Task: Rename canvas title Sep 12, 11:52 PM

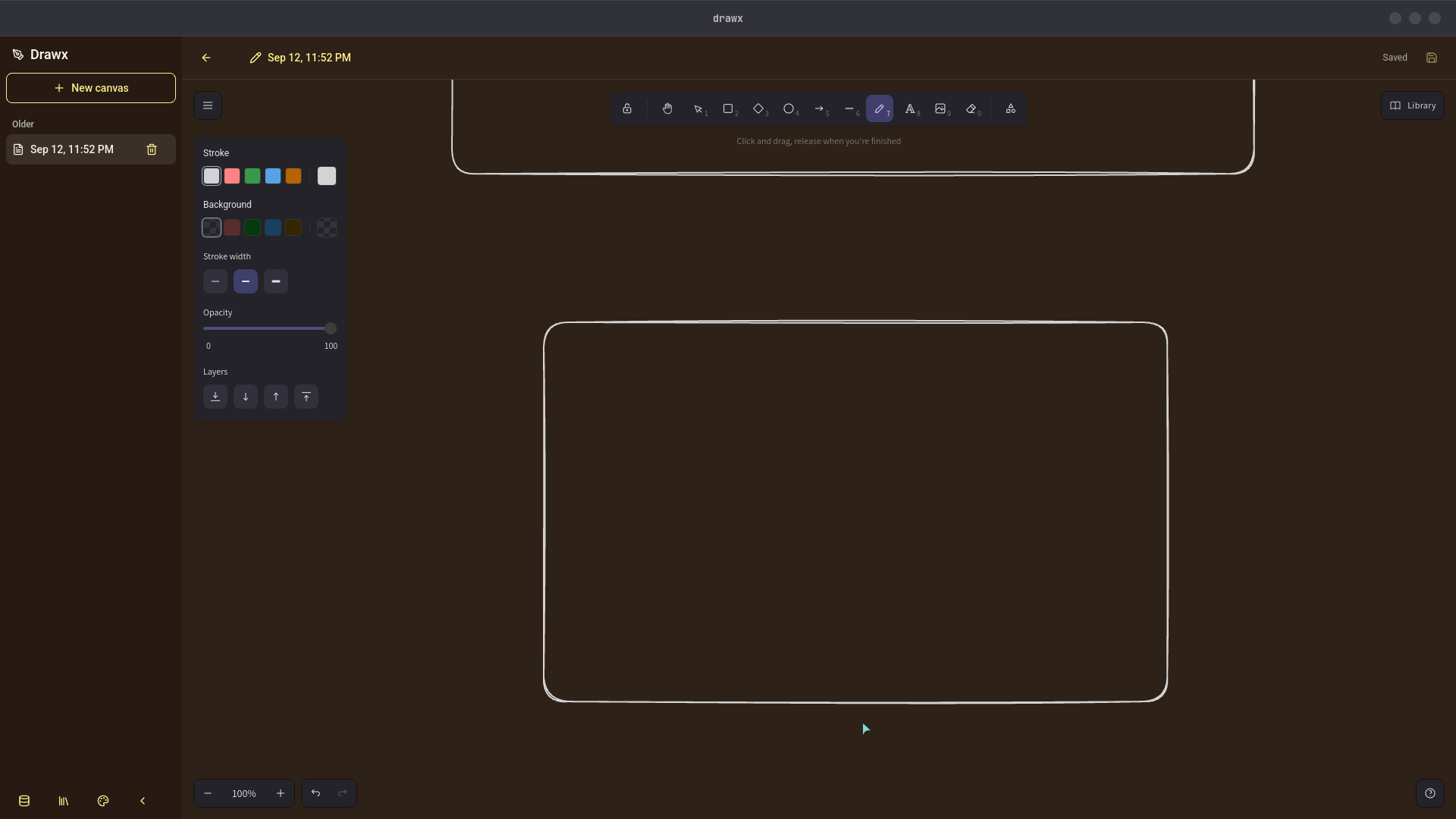Action: [x=301, y=58]
